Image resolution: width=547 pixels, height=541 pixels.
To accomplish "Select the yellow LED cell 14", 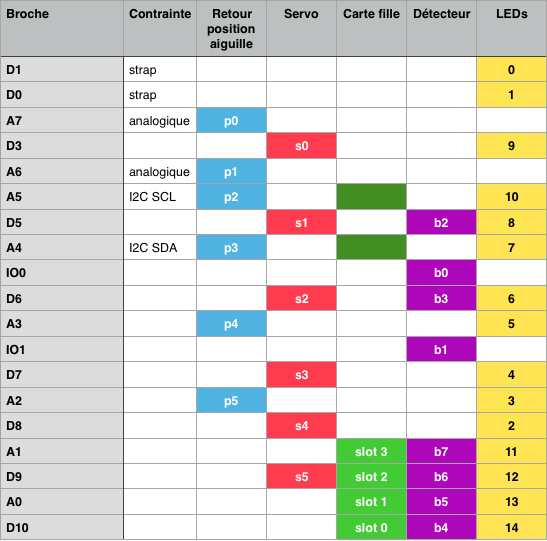I will pos(511,527).
